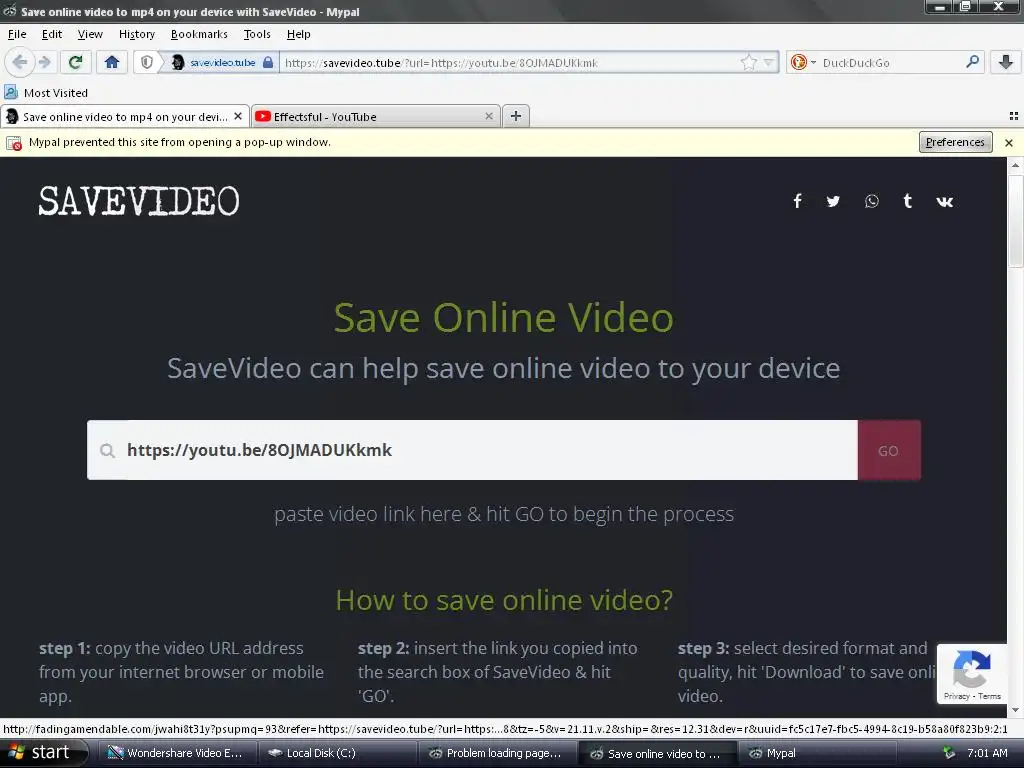Click the savevideo.tube site identity label
1024x768 pixels.
[222, 63]
